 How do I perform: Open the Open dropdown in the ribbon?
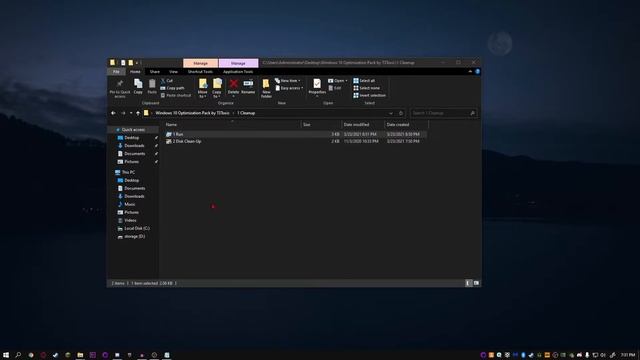(338, 81)
